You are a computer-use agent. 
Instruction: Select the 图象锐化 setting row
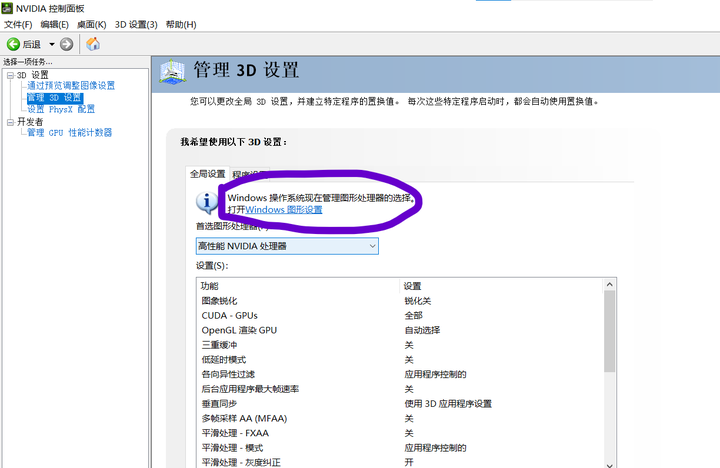pos(399,301)
